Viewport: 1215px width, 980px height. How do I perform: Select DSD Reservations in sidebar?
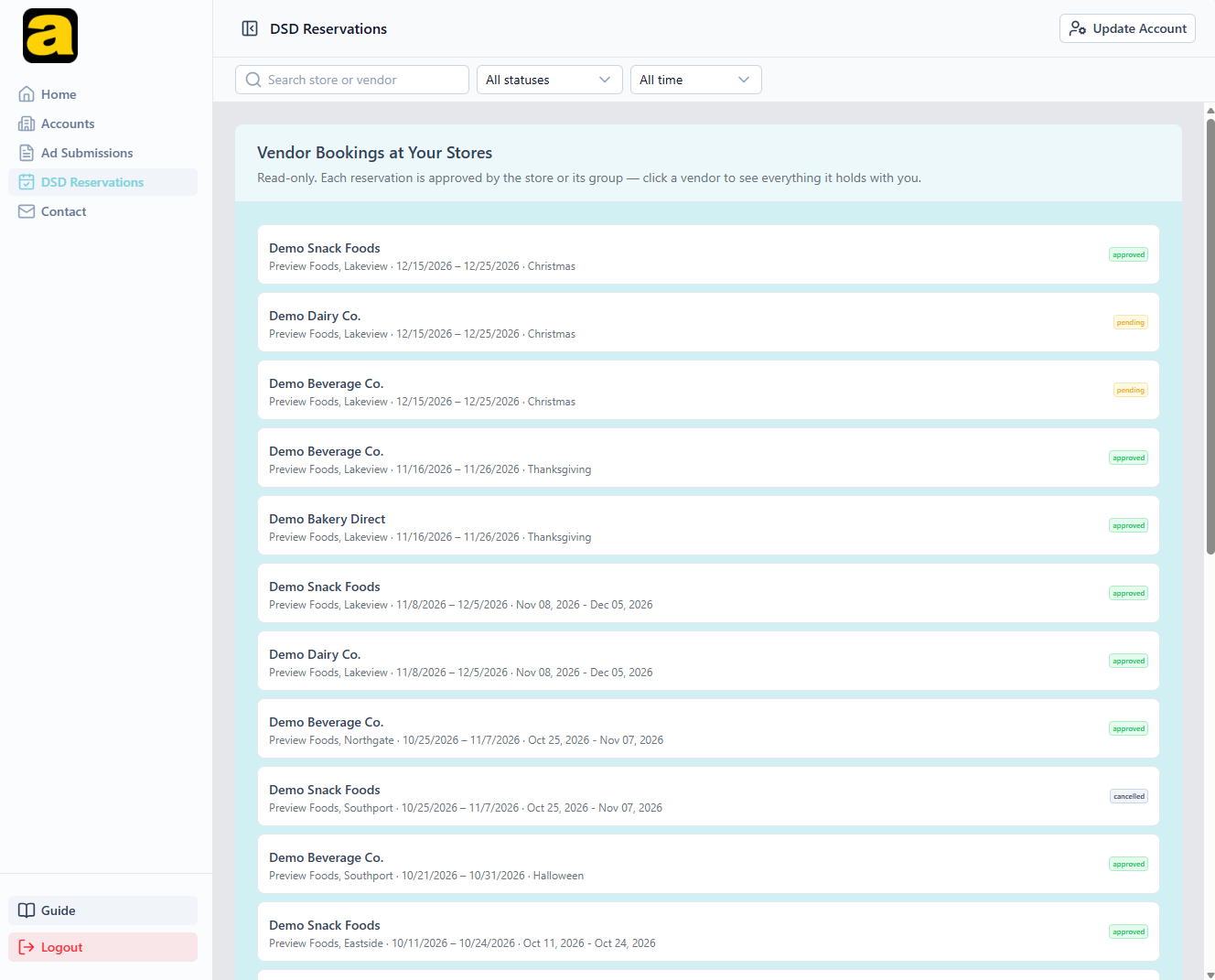(x=102, y=182)
